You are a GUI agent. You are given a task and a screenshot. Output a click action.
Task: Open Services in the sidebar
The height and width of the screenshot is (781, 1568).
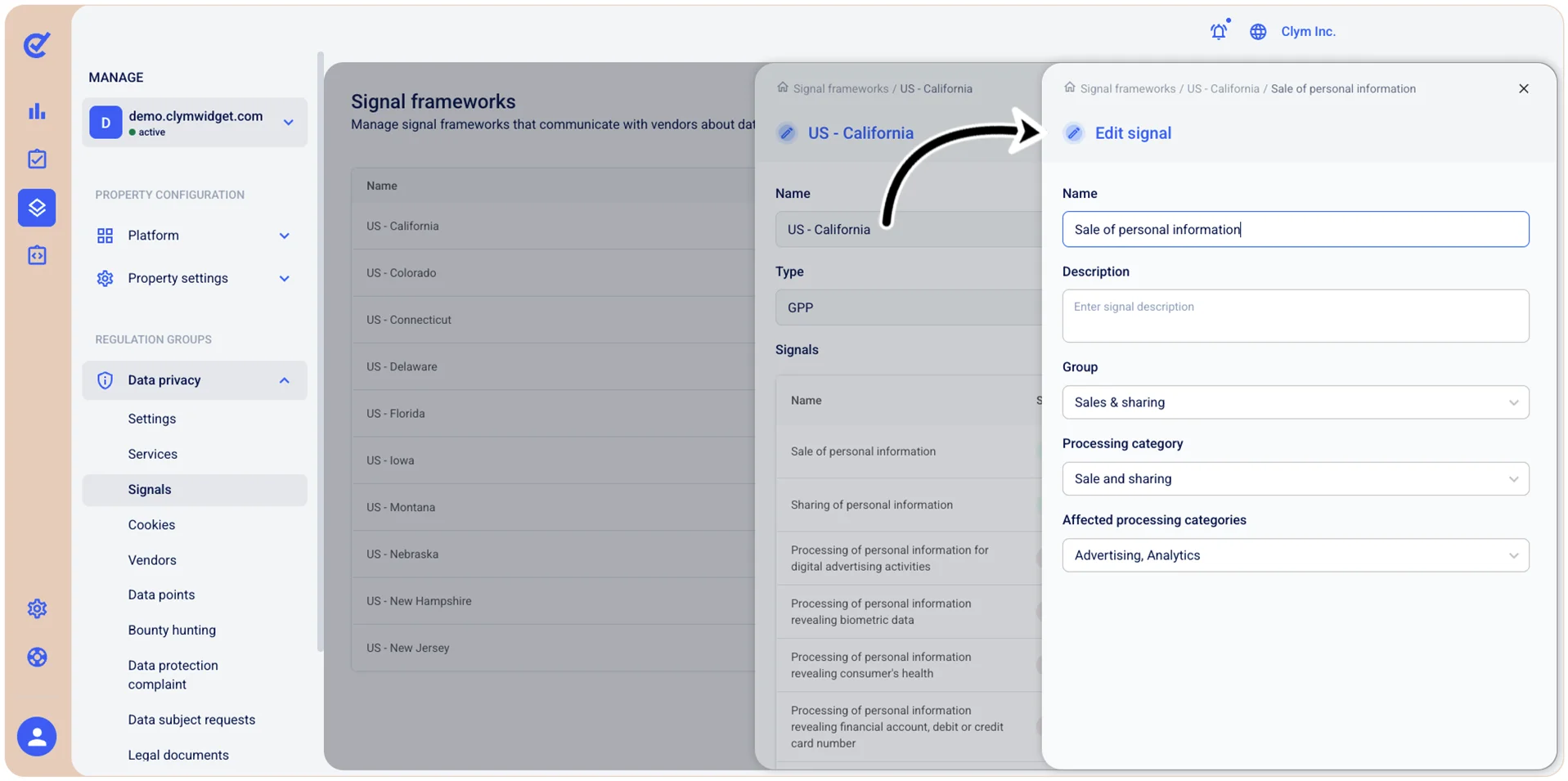coord(152,454)
